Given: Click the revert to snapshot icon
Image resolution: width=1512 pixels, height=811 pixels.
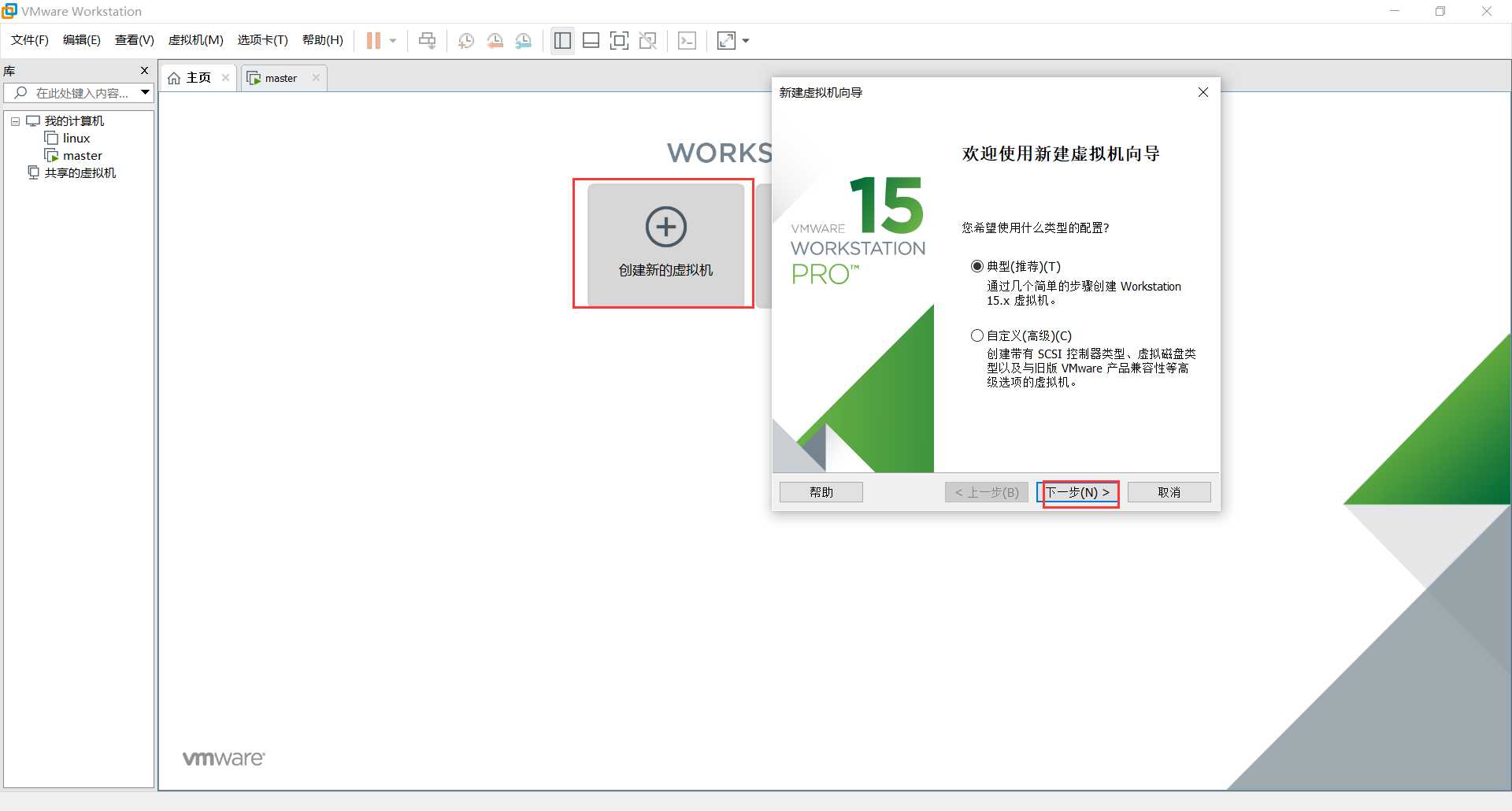Looking at the screenshot, I should point(495,40).
